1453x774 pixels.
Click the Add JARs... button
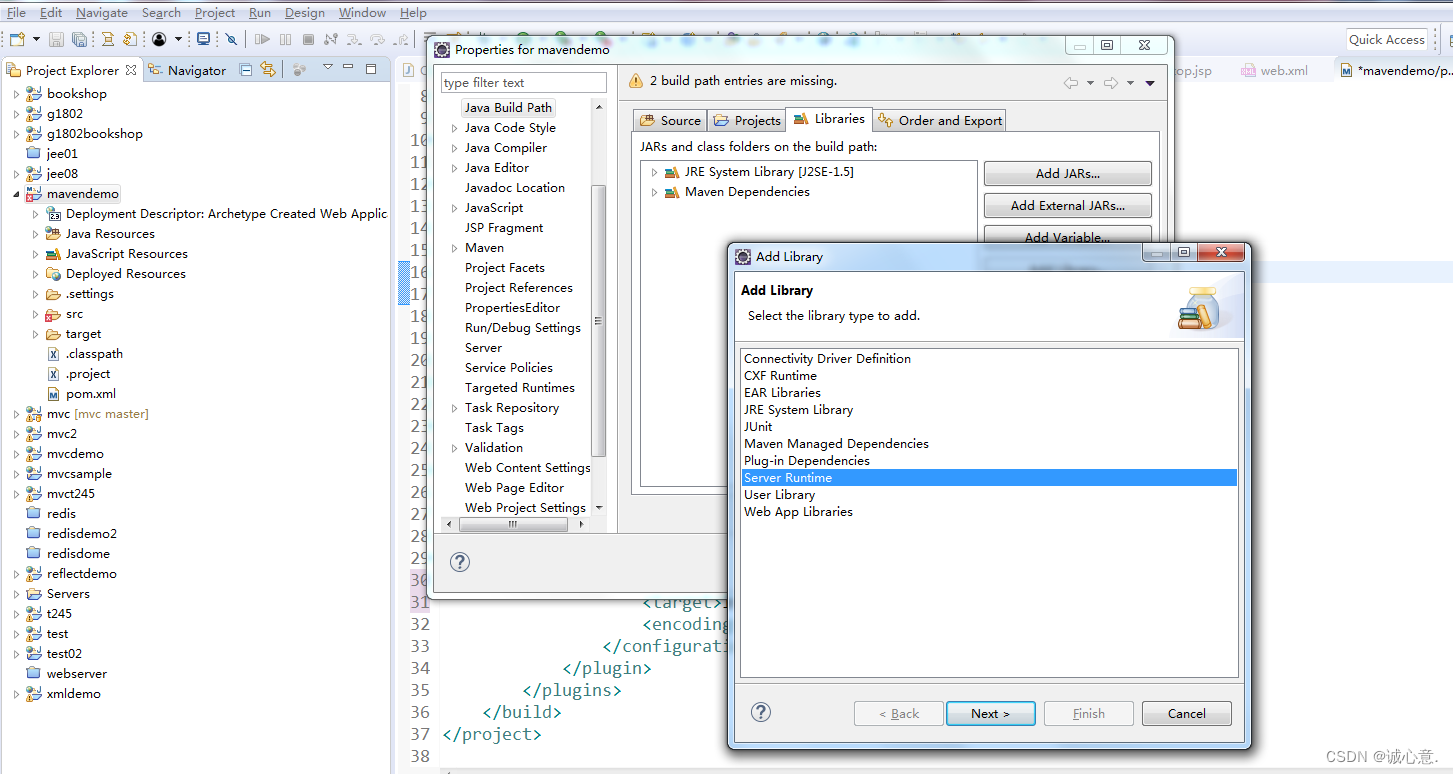[1068, 173]
